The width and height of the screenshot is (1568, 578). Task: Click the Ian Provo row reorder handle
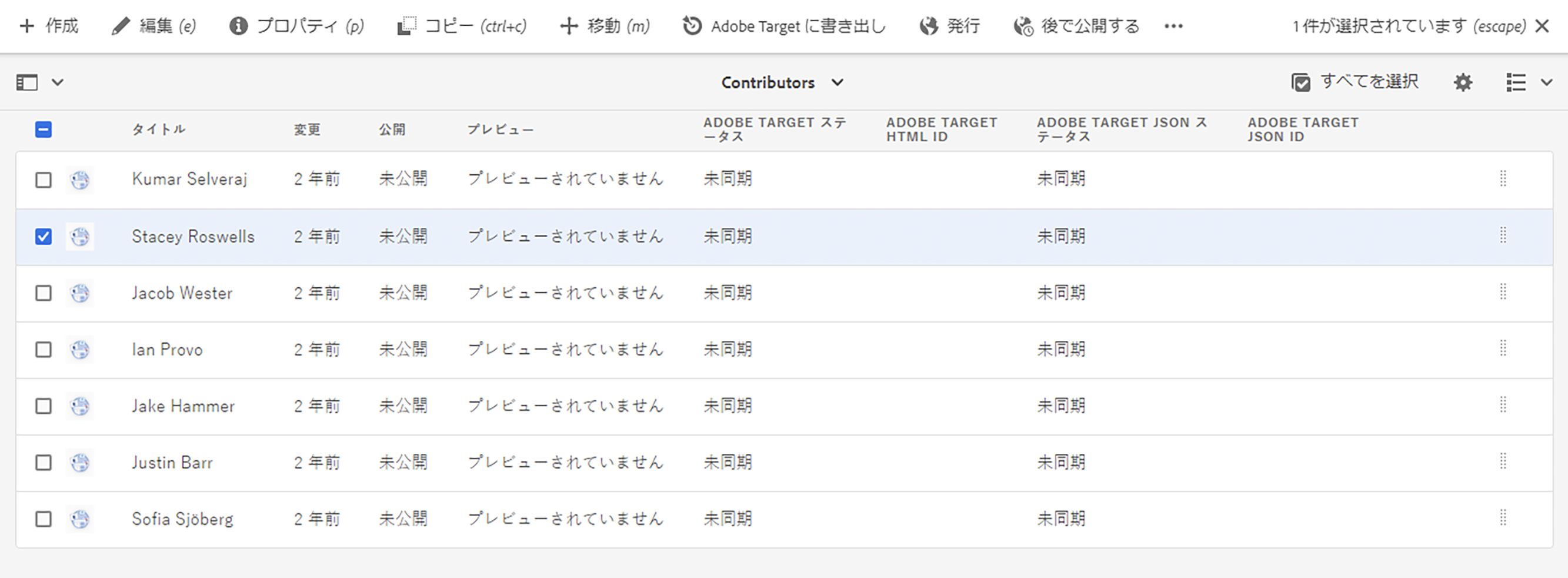1503,349
